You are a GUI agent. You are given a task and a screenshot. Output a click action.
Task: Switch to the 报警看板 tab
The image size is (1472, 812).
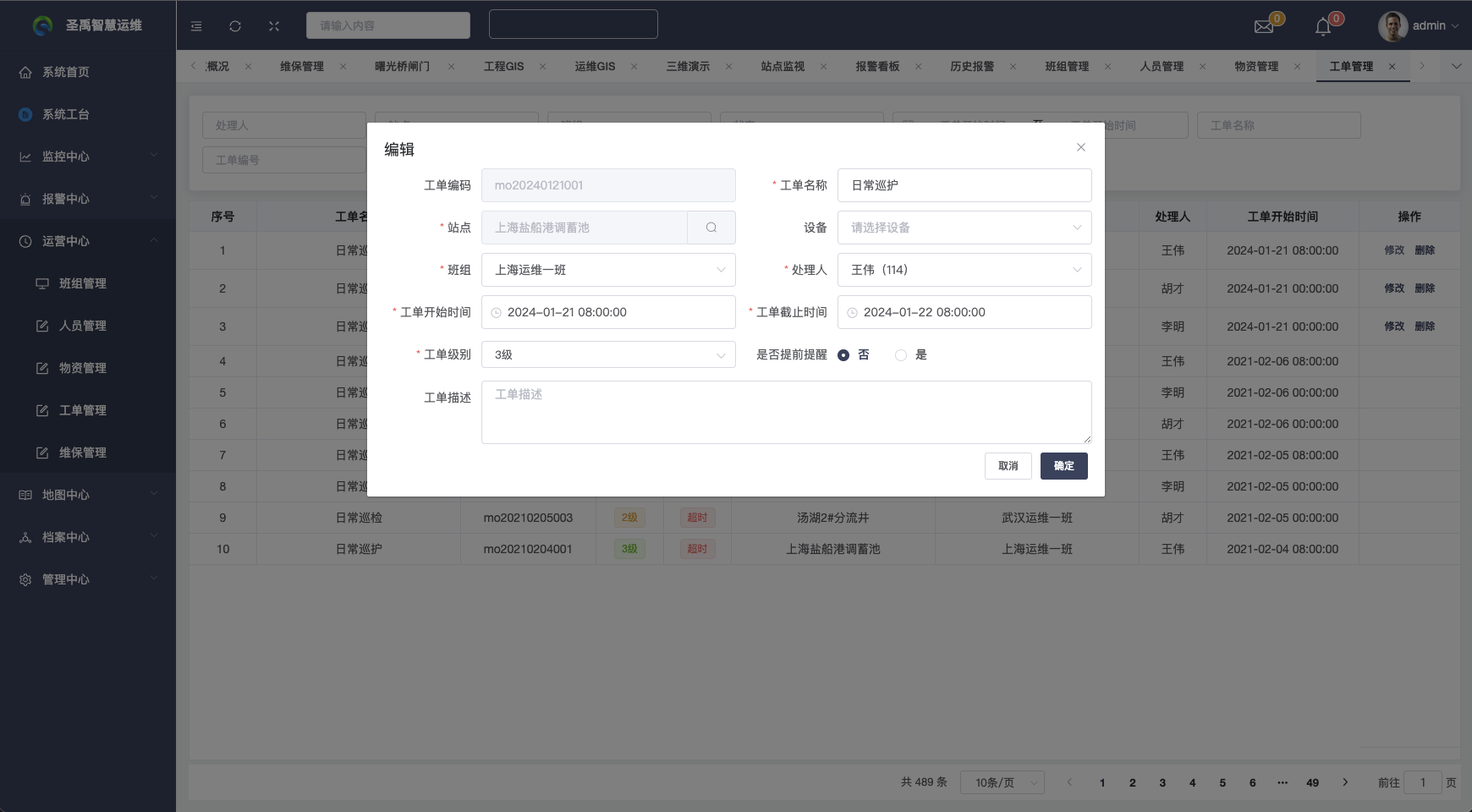(x=876, y=66)
